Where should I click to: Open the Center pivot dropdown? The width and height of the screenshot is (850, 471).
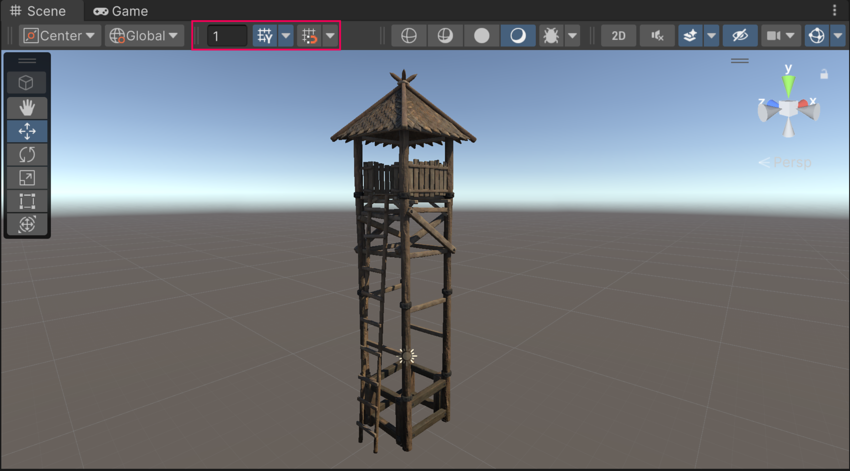coord(60,36)
